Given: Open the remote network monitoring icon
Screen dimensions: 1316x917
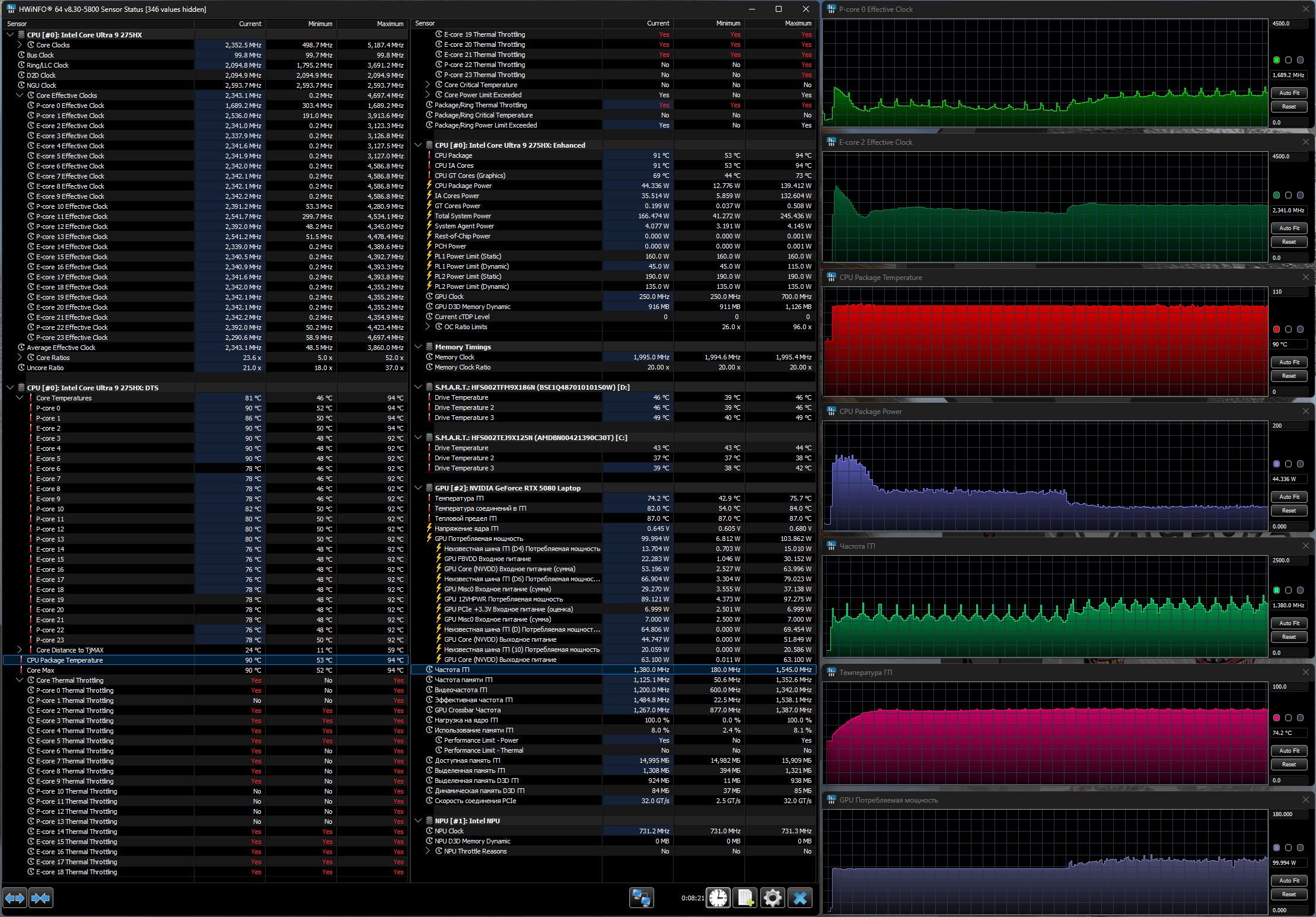Looking at the screenshot, I should [641, 898].
